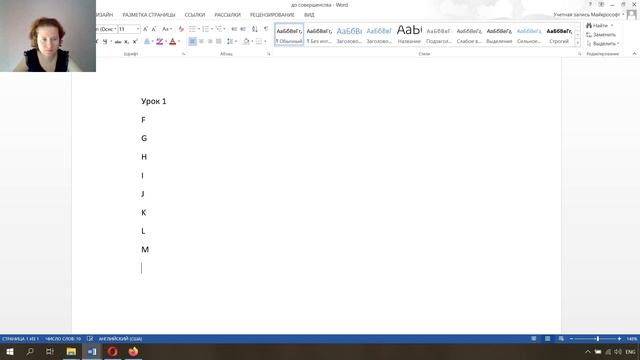Open spelling check status icon

point(90,339)
